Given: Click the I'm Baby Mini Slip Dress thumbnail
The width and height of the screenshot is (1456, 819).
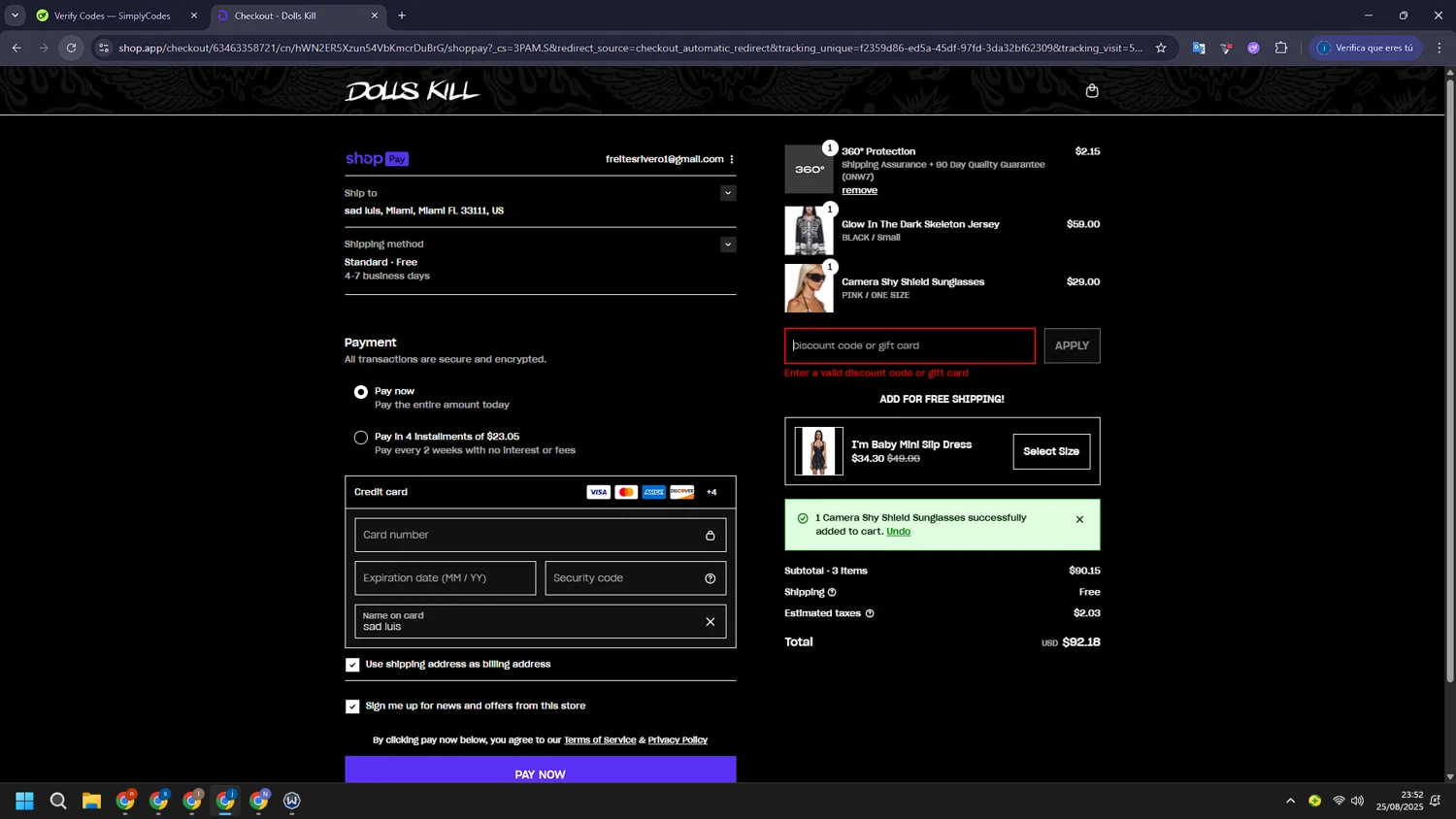Looking at the screenshot, I should coord(818,451).
